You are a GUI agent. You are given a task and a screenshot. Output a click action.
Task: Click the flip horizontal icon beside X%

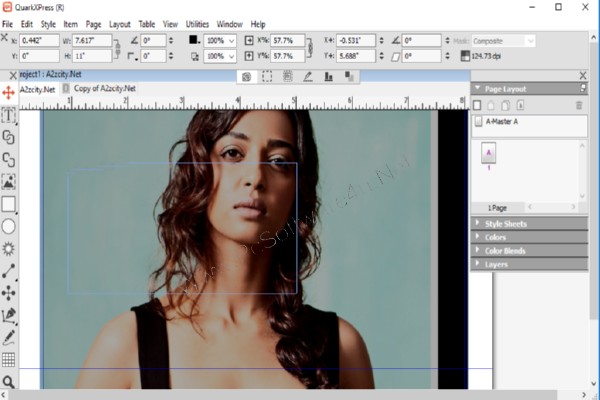(249, 41)
